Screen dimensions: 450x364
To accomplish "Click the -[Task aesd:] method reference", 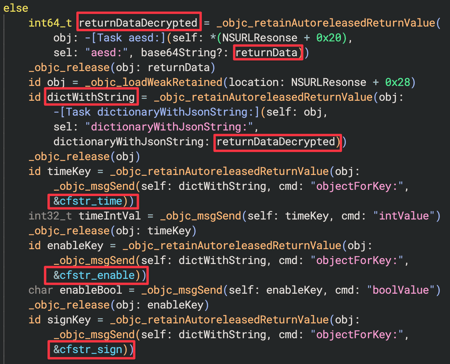I will 125,38.
